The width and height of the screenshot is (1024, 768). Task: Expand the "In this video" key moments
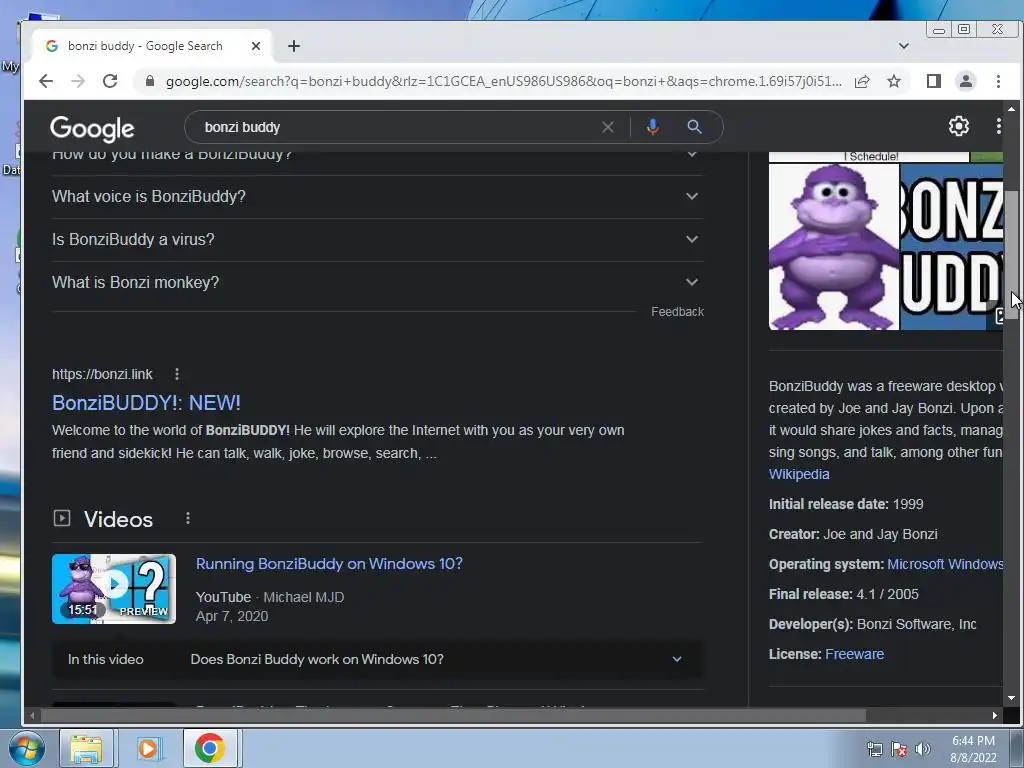tap(377, 660)
